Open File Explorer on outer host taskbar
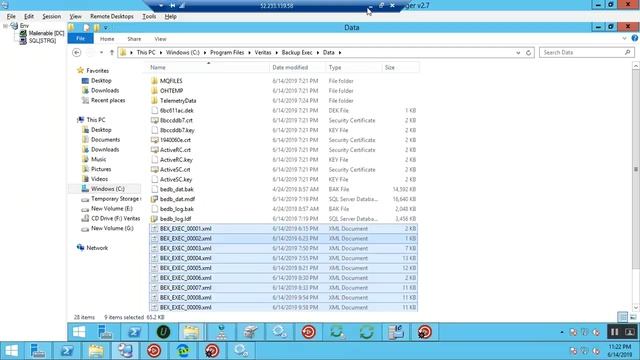Image resolution: width=640 pixels, height=360 pixels. coord(96,351)
